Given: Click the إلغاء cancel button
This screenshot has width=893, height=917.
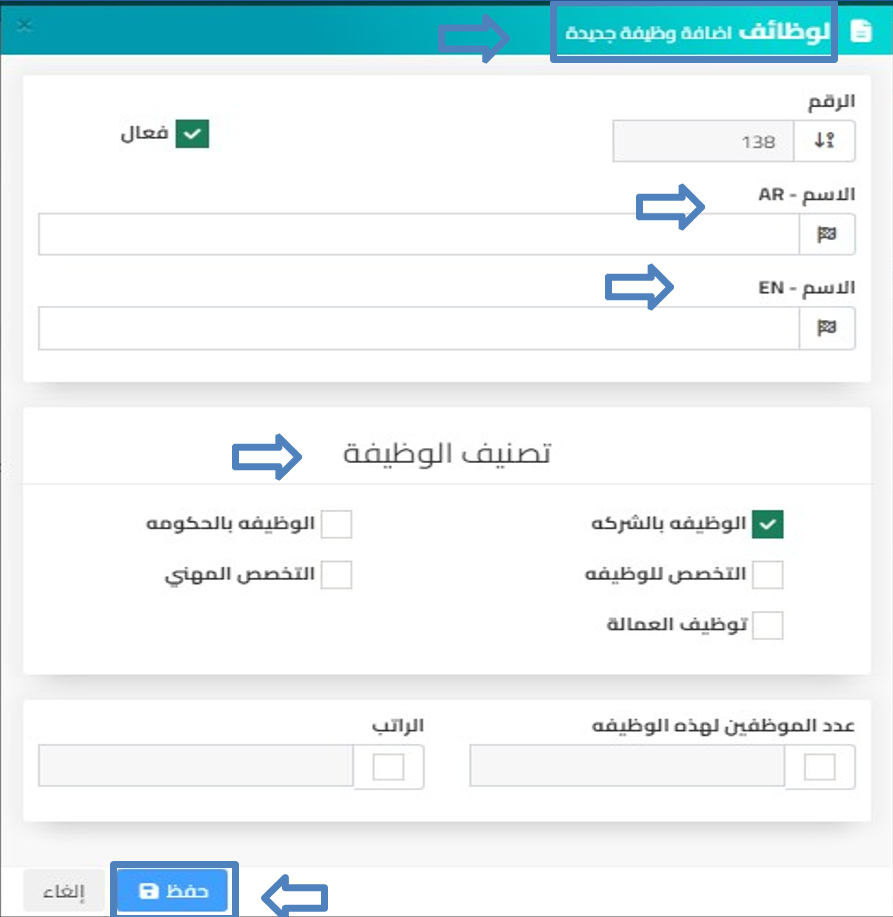Looking at the screenshot, I should click(64, 891).
